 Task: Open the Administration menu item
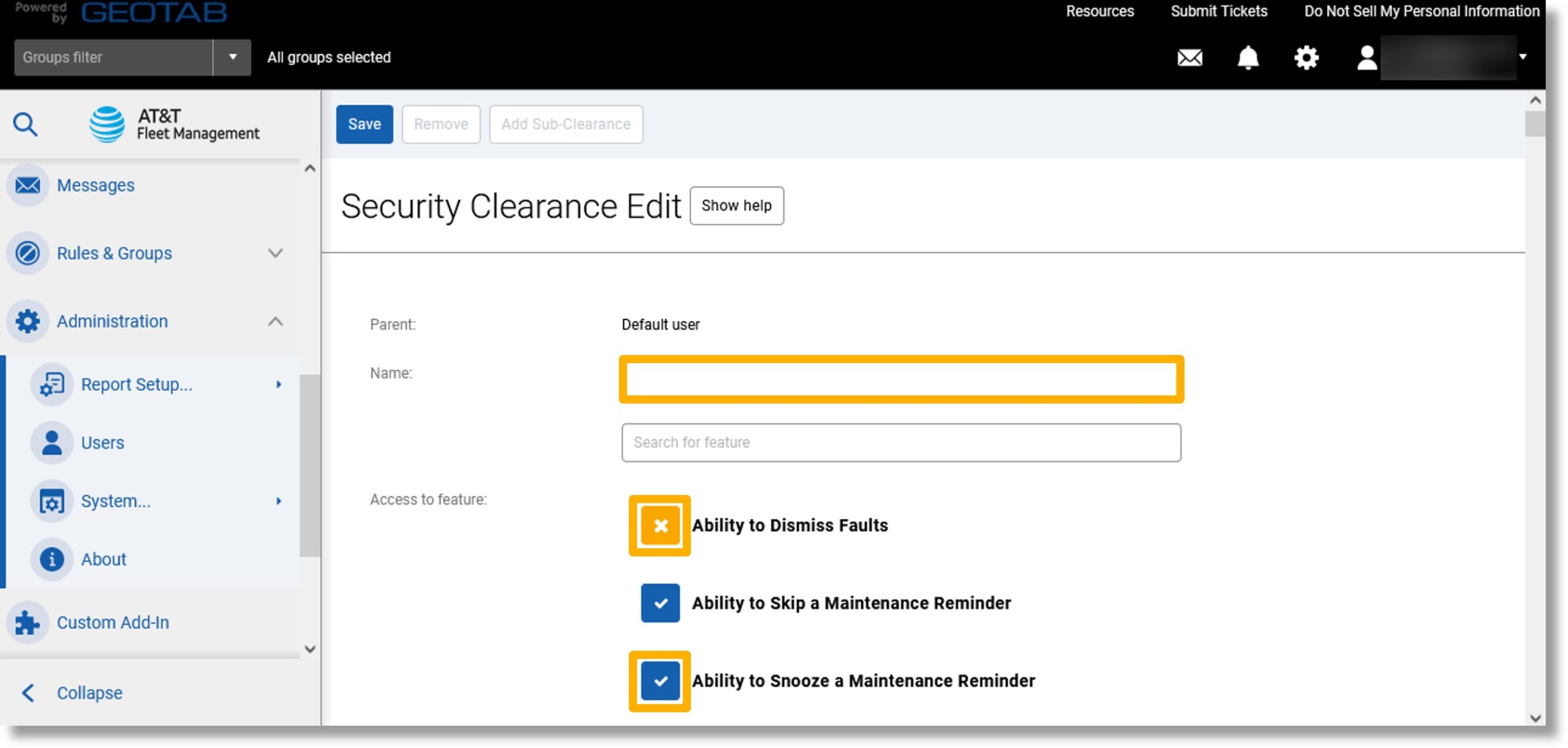(112, 321)
